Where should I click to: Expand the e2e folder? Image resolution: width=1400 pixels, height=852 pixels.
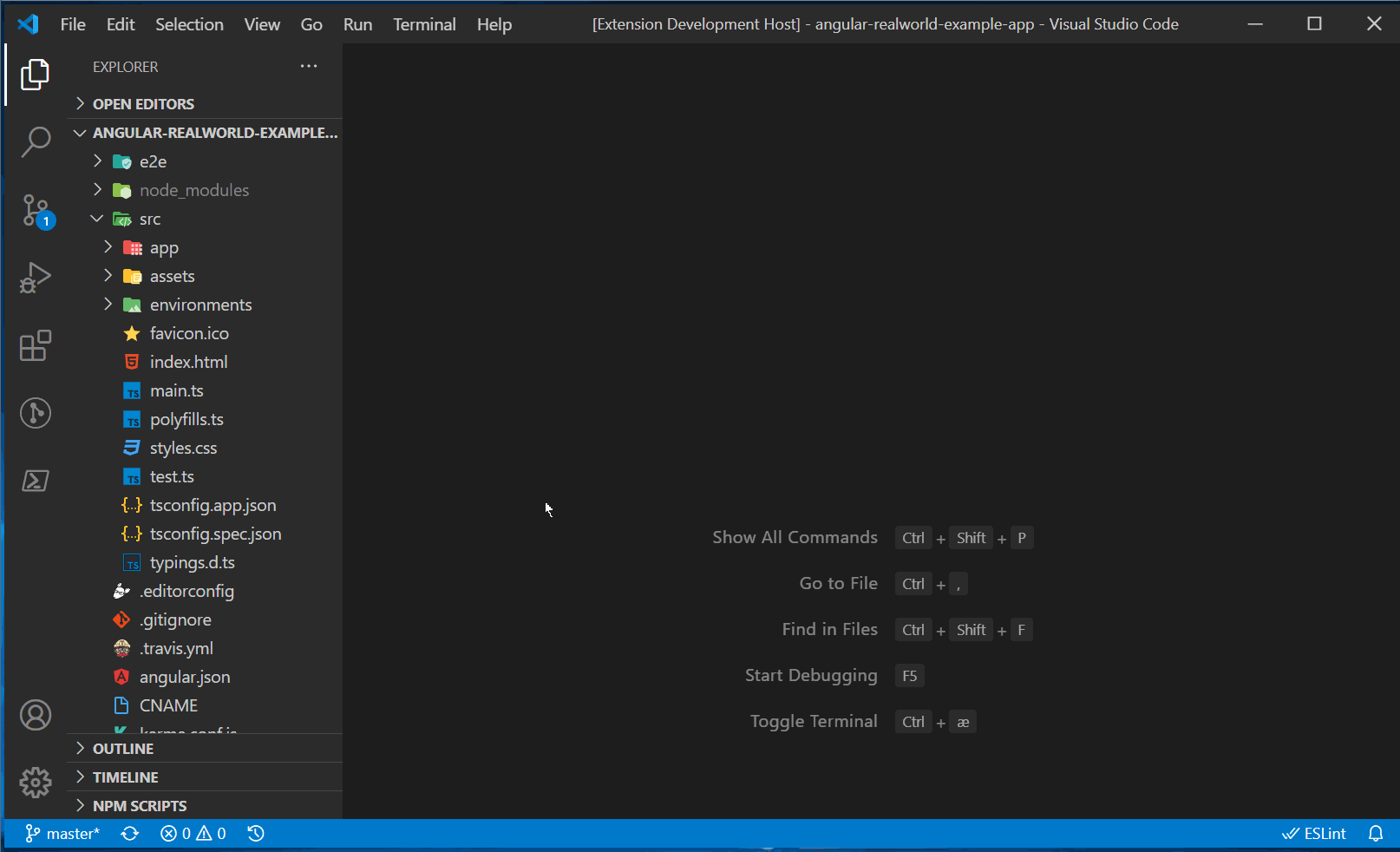[x=205, y=161]
